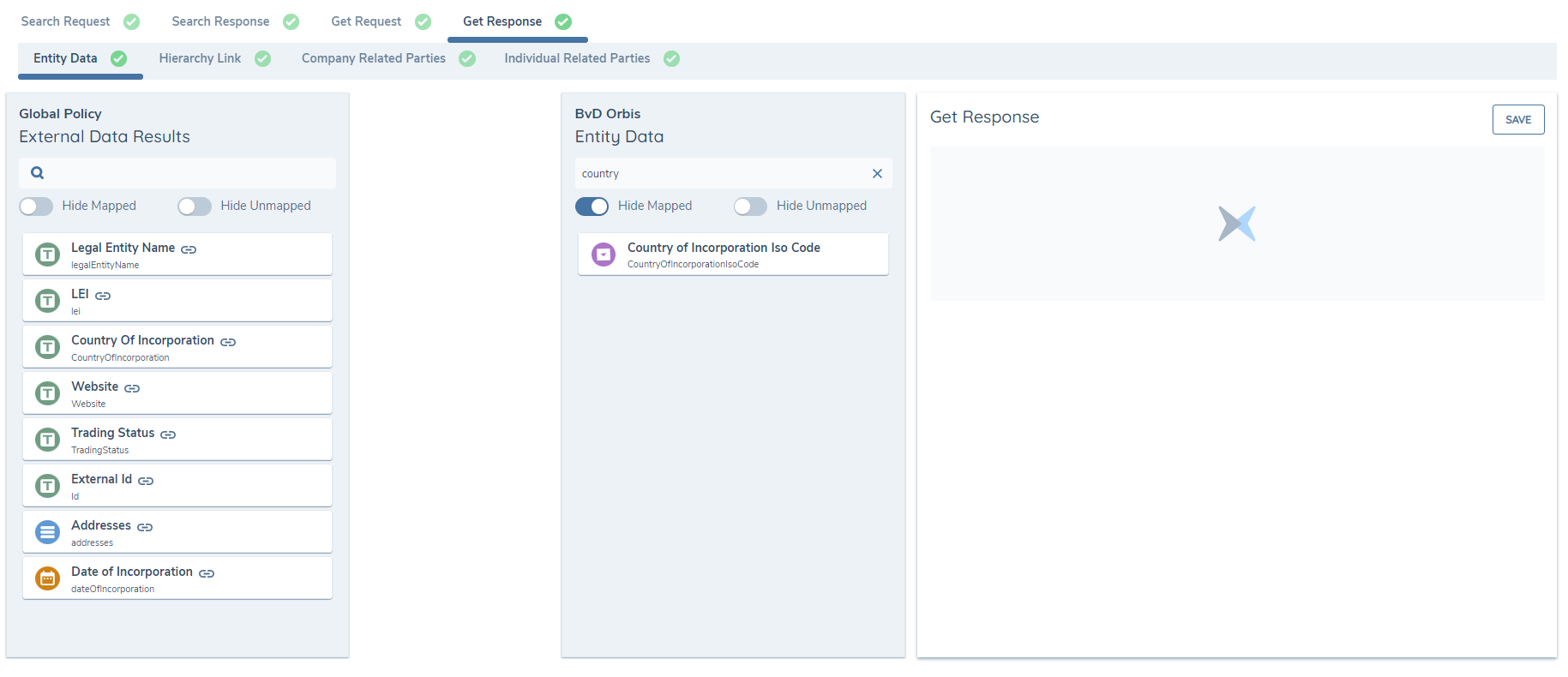Enable Hide Mapped in Global Policy panel

pyautogui.click(x=36, y=207)
